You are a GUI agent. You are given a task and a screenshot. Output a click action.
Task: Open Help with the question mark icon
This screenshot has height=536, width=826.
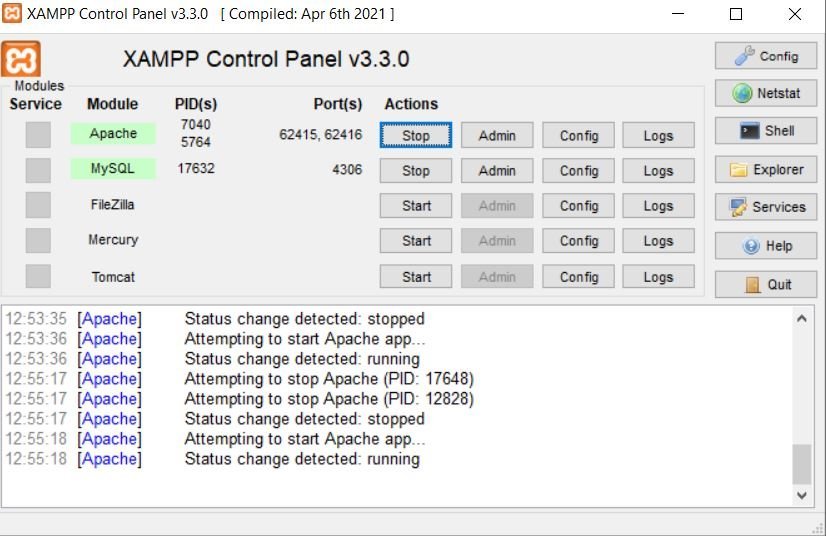(x=766, y=245)
